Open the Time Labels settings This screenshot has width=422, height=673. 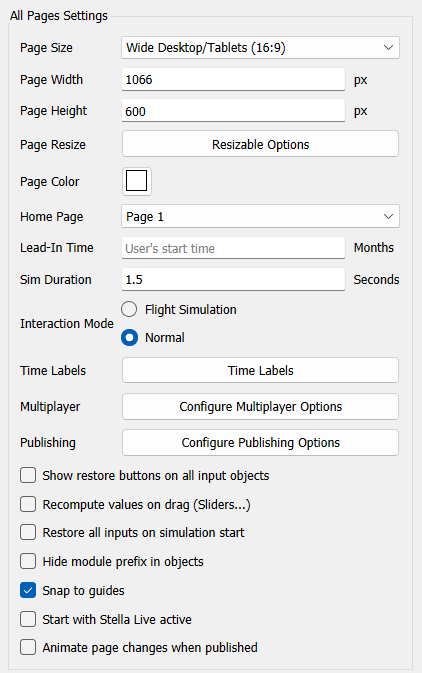click(x=260, y=370)
